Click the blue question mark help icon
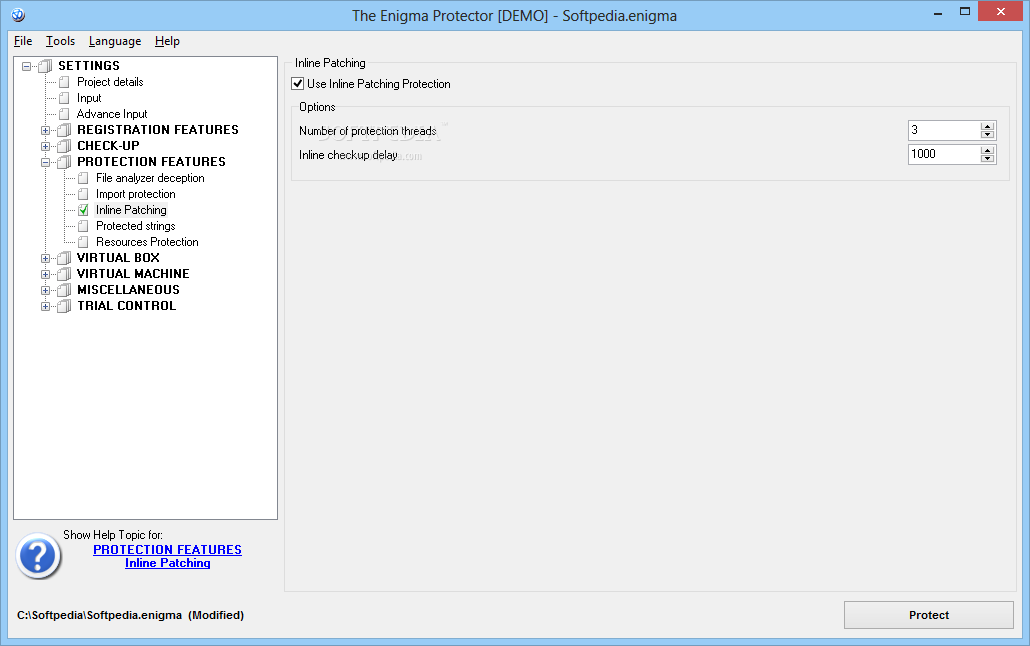Viewport: 1030px width, 646px height. coord(38,556)
